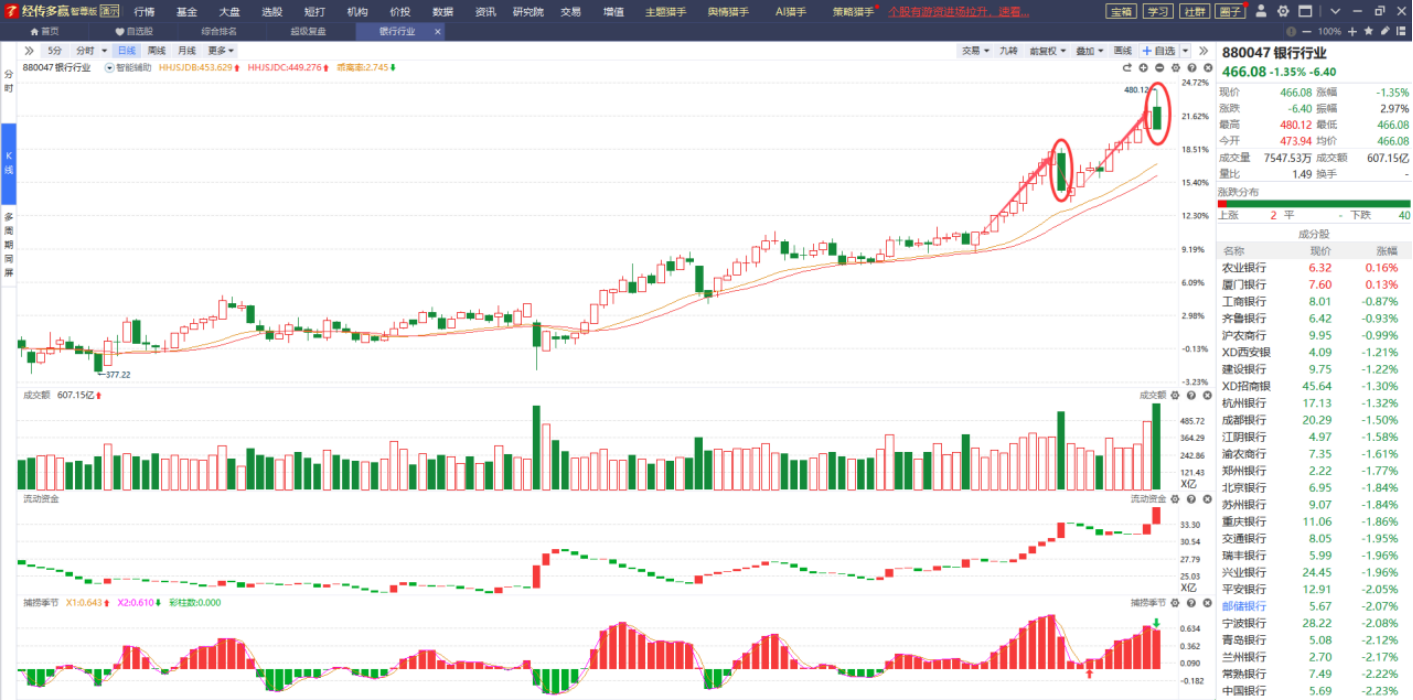Open help for 流动资金 indicator
The width and height of the screenshot is (1413, 700).
(x=1191, y=498)
